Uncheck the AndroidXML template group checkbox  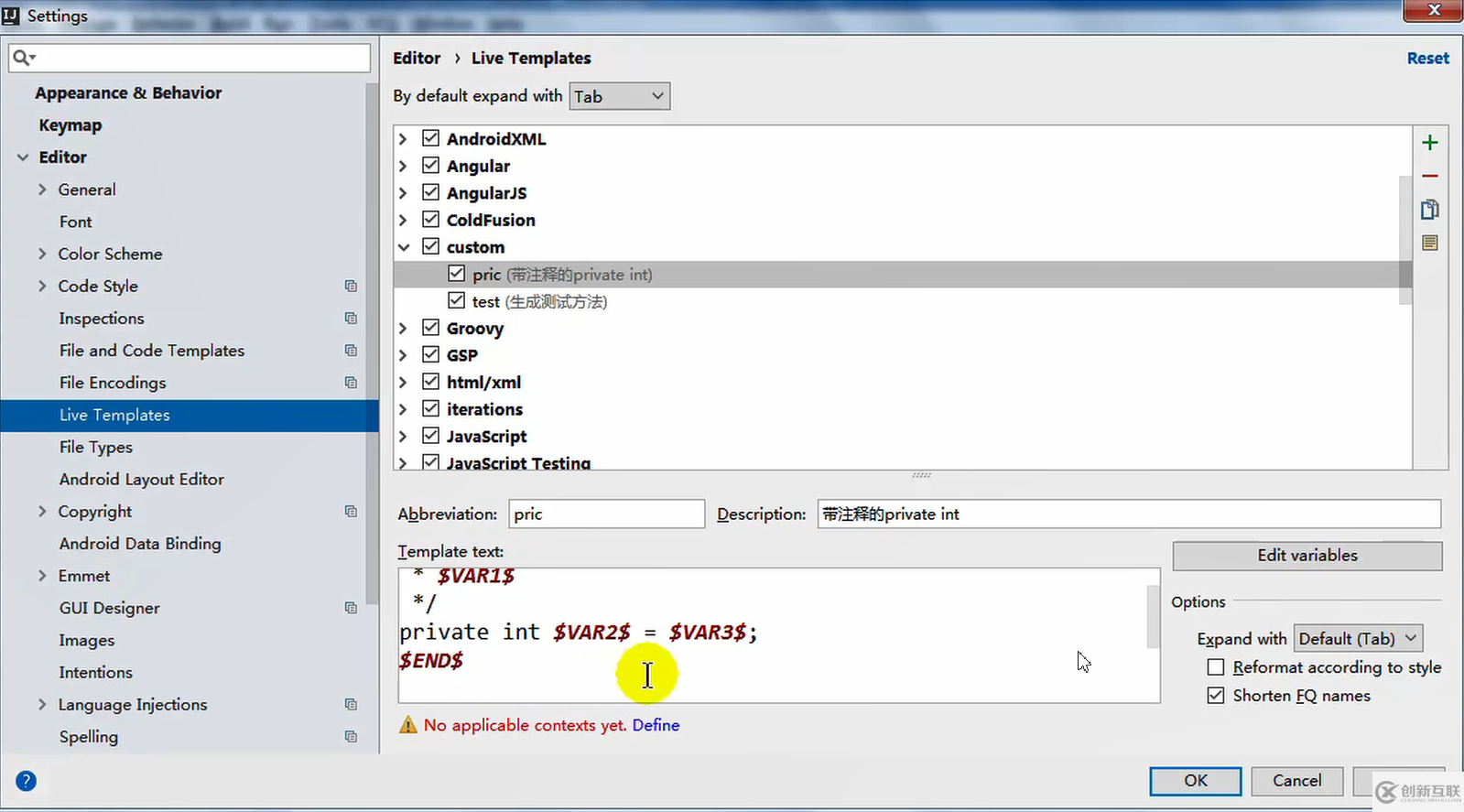[430, 138]
